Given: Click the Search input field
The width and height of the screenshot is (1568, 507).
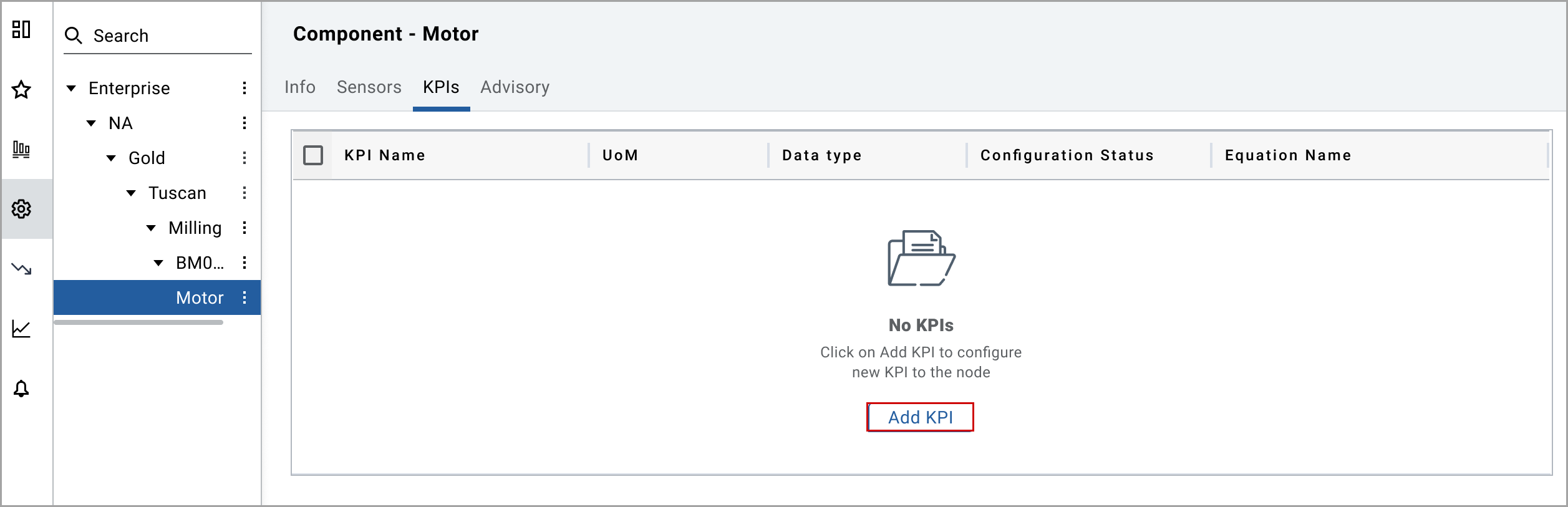Looking at the screenshot, I should pos(168,36).
